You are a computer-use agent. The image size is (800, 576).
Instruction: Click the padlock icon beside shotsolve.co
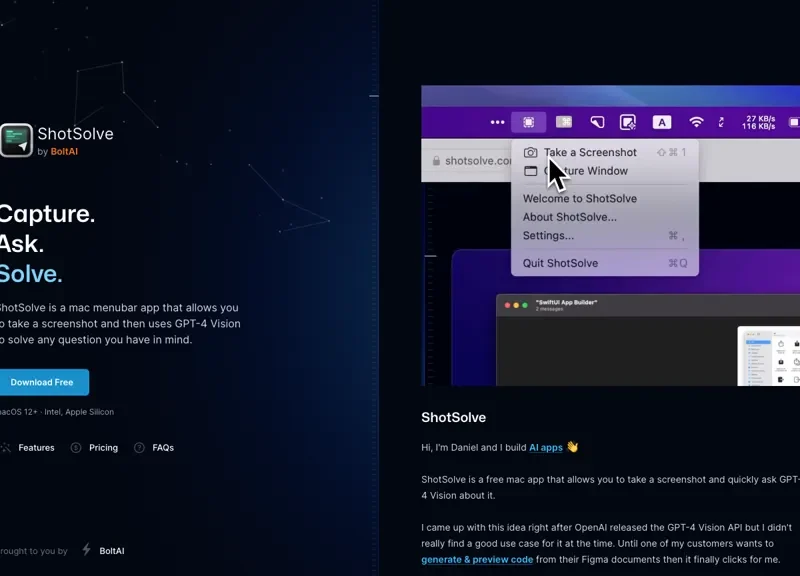(436, 161)
